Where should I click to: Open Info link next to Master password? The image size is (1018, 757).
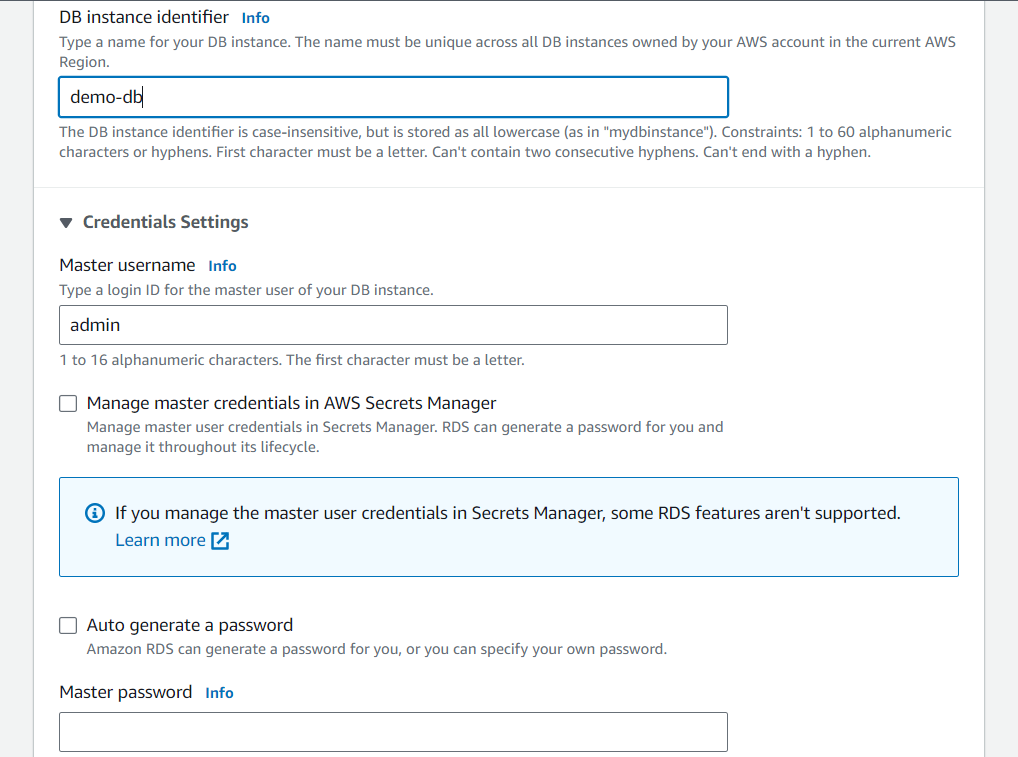tap(219, 693)
